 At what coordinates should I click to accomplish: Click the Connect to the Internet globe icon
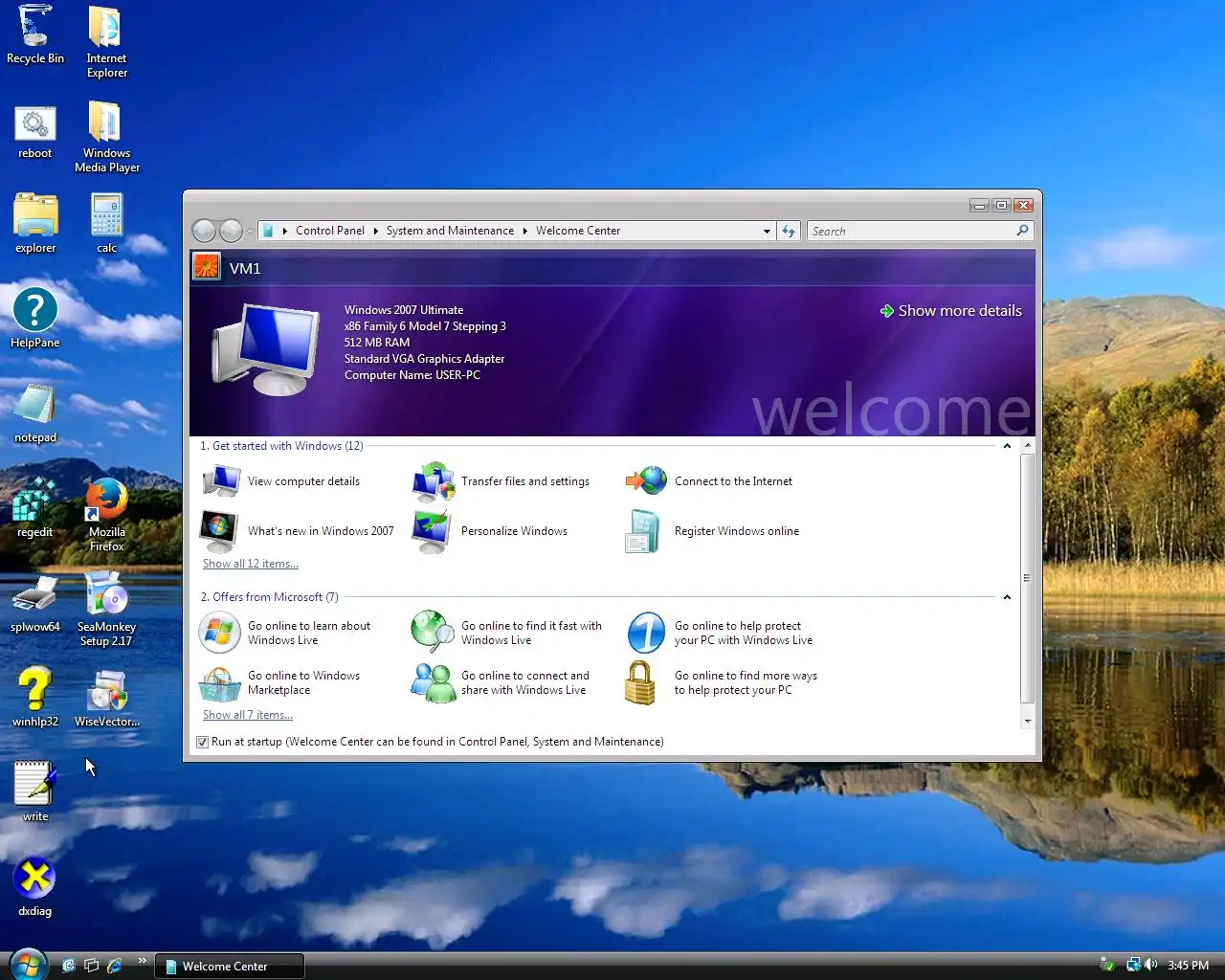(x=646, y=480)
